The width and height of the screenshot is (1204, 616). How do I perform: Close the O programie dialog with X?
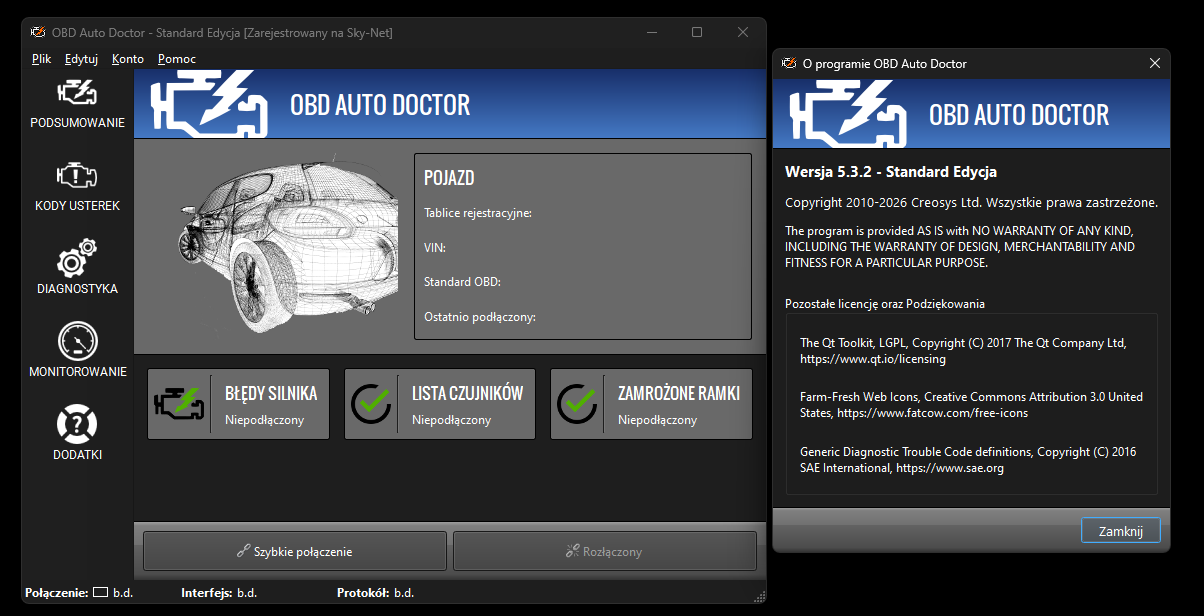pyautogui.click(x=1155, y=63)
